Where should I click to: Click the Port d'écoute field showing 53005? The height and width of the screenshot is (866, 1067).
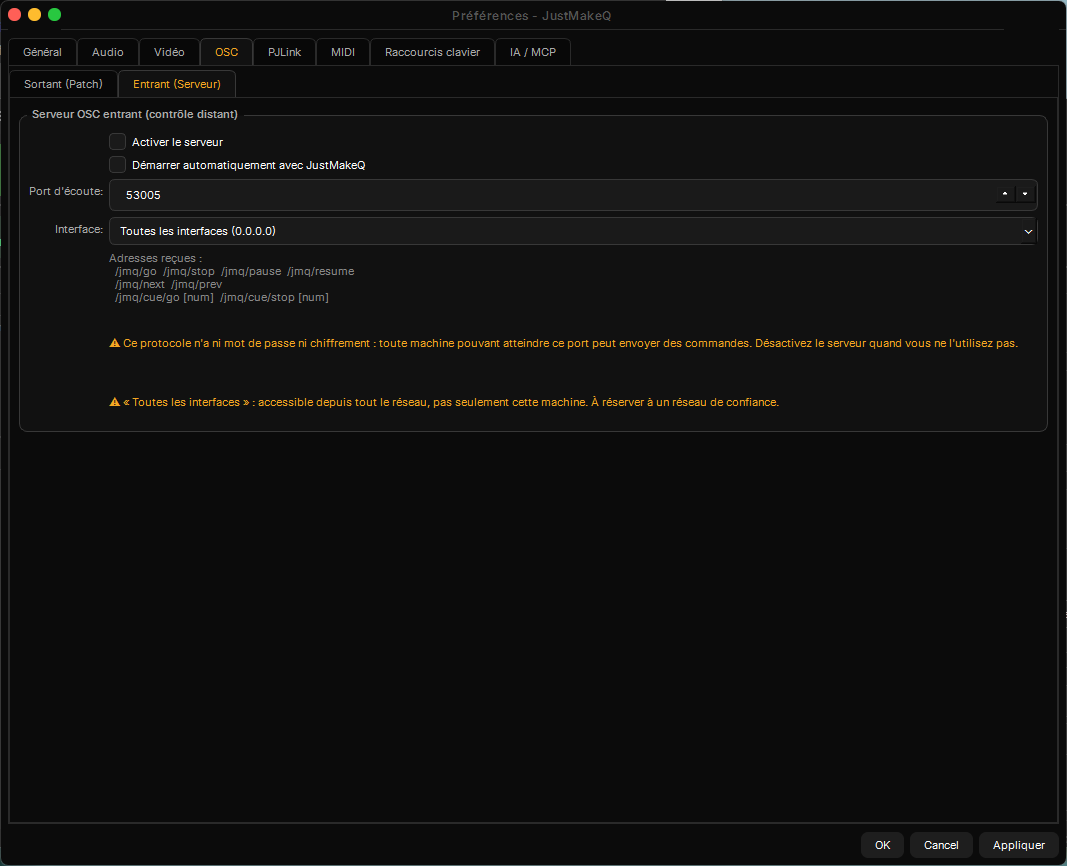tap(552, 195)
